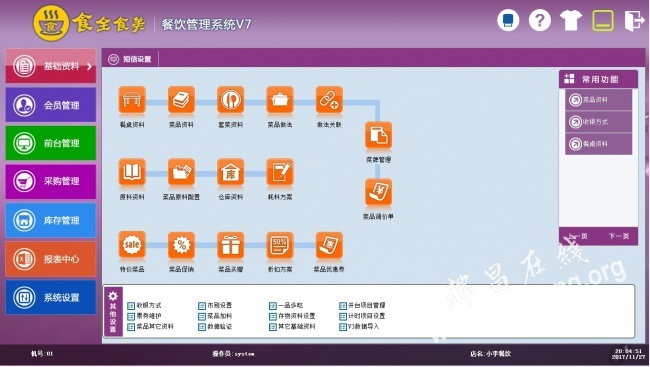Expand 基础资料 sidebar arrow

pos(89,66)
